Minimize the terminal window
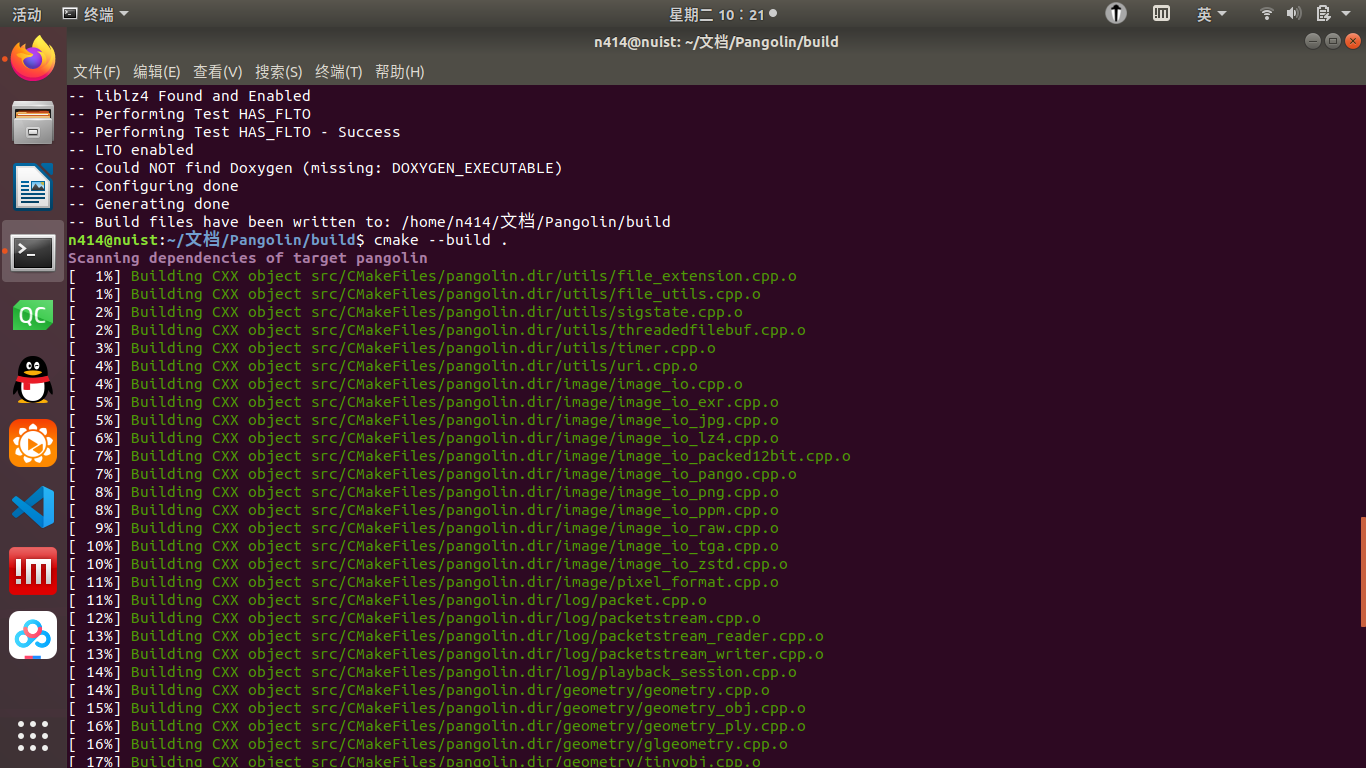 point(1313,41)
